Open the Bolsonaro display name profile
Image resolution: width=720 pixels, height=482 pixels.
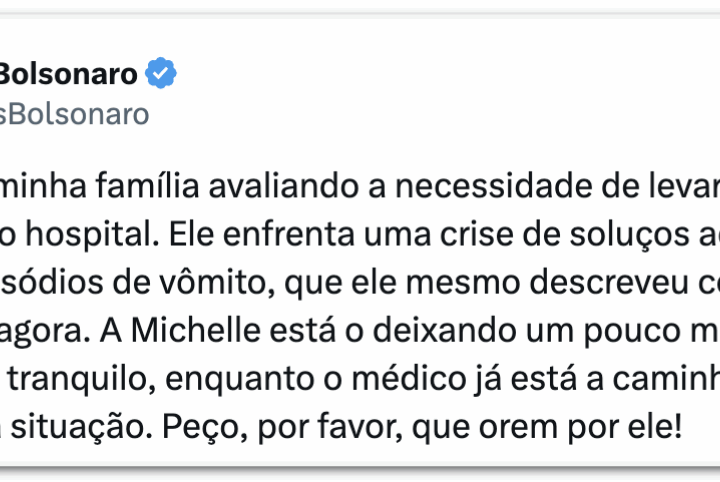(68, 74)
